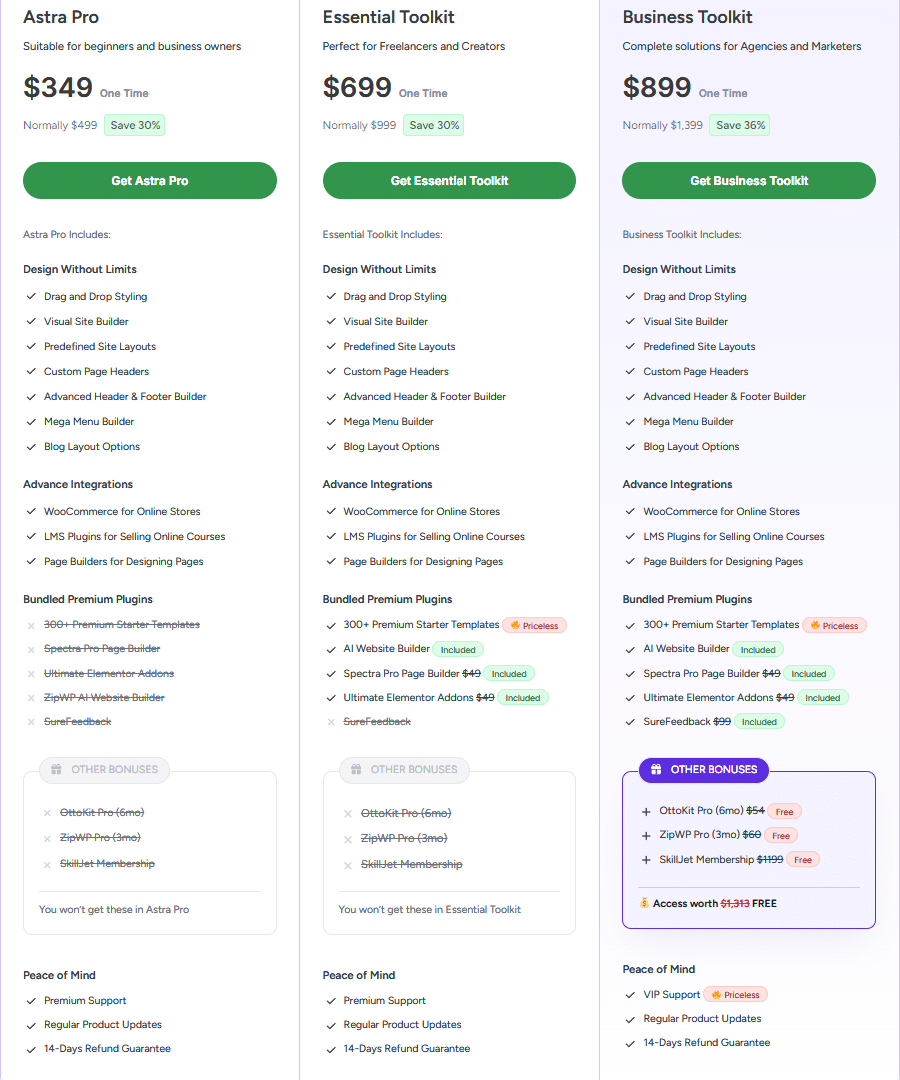Click gift icon in Astra Pro Other Bonuses
This screenshot has height=1080, width=900.
(56, 770)
